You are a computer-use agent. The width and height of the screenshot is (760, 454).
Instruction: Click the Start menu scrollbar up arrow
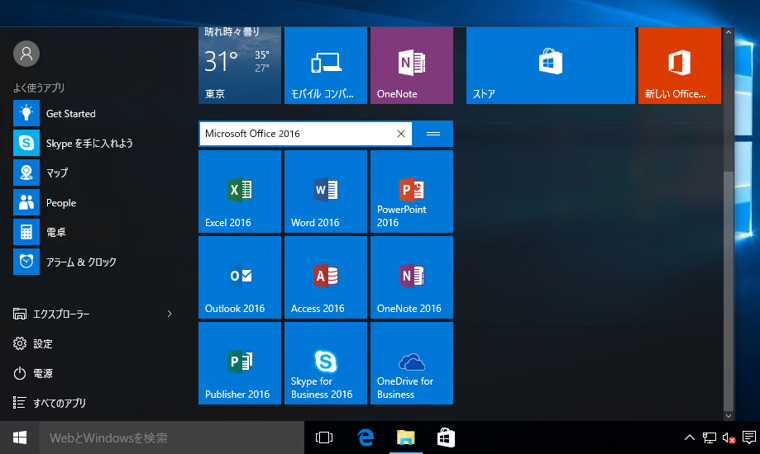(x=728, y=32)
